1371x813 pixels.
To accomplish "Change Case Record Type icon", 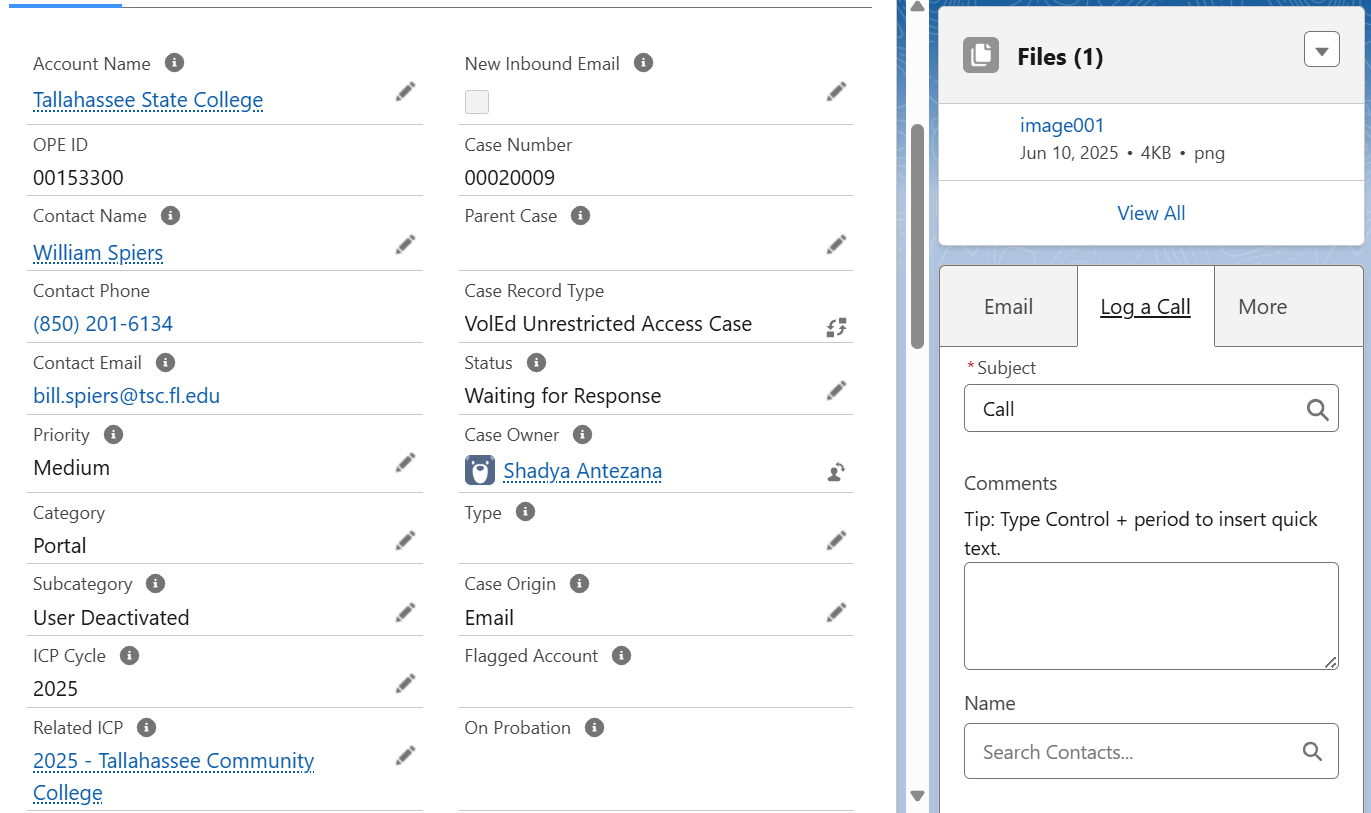I will (x=837, y=327).
